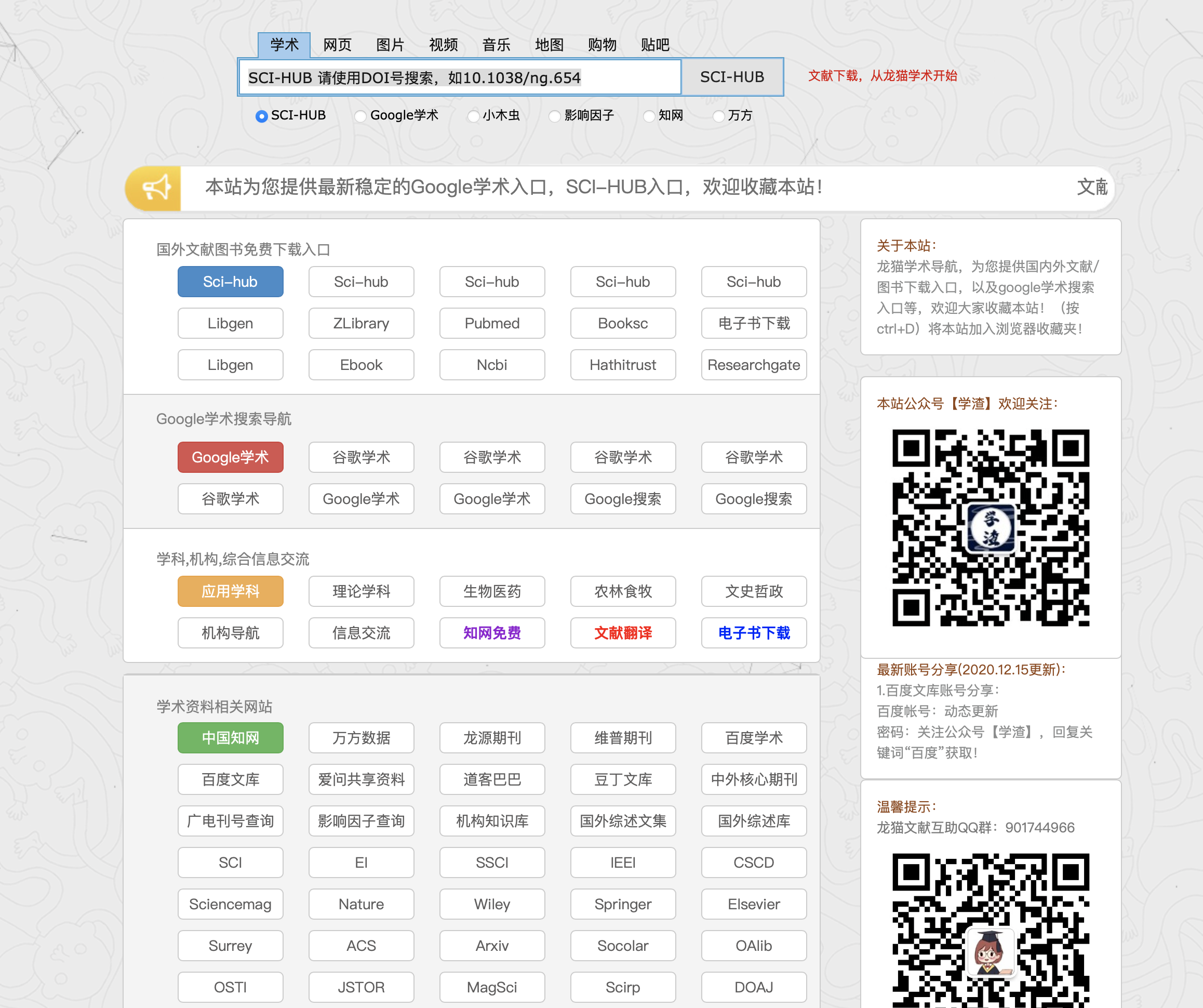Open ZLibrary link
The image size is (1203, 1008).
(x=361, y=323)
